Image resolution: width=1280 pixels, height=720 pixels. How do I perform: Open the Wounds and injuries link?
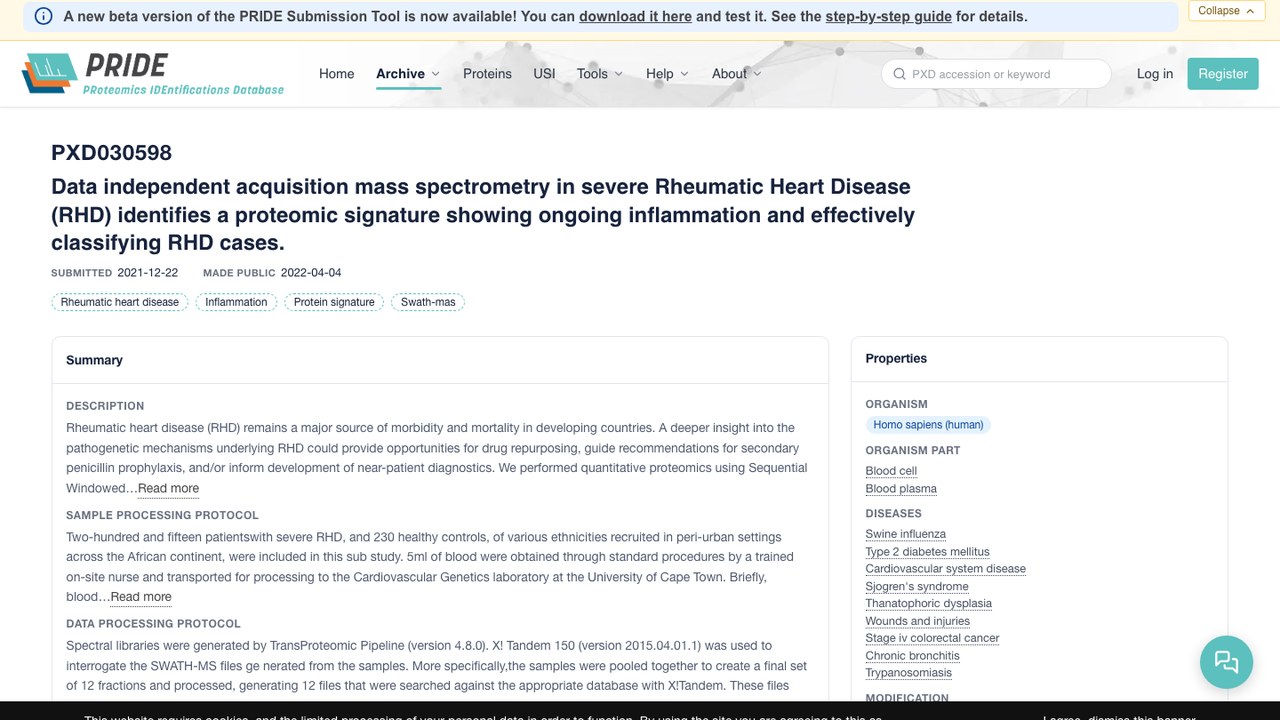click(x=918, y=621)
